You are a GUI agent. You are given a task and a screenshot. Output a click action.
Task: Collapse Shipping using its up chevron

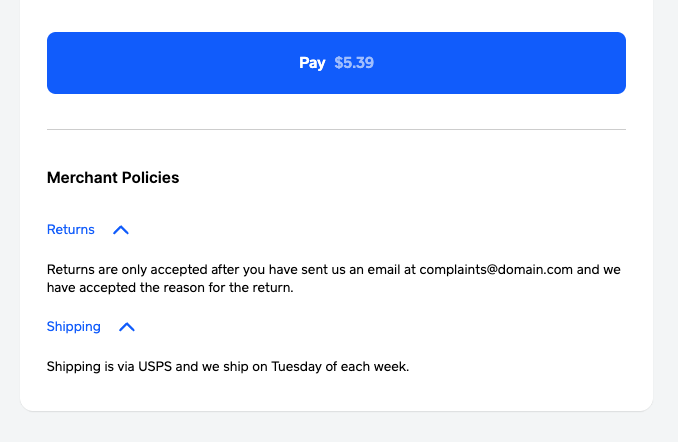coord(127,327)
